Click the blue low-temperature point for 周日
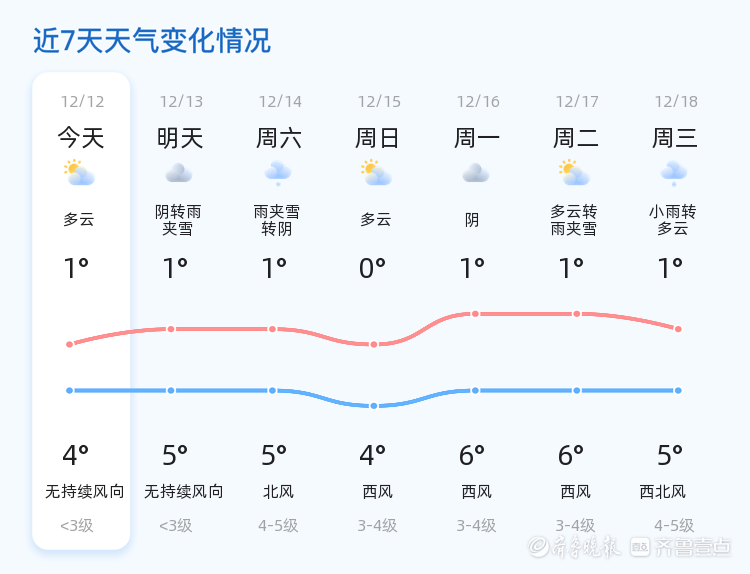 (374, 406)
